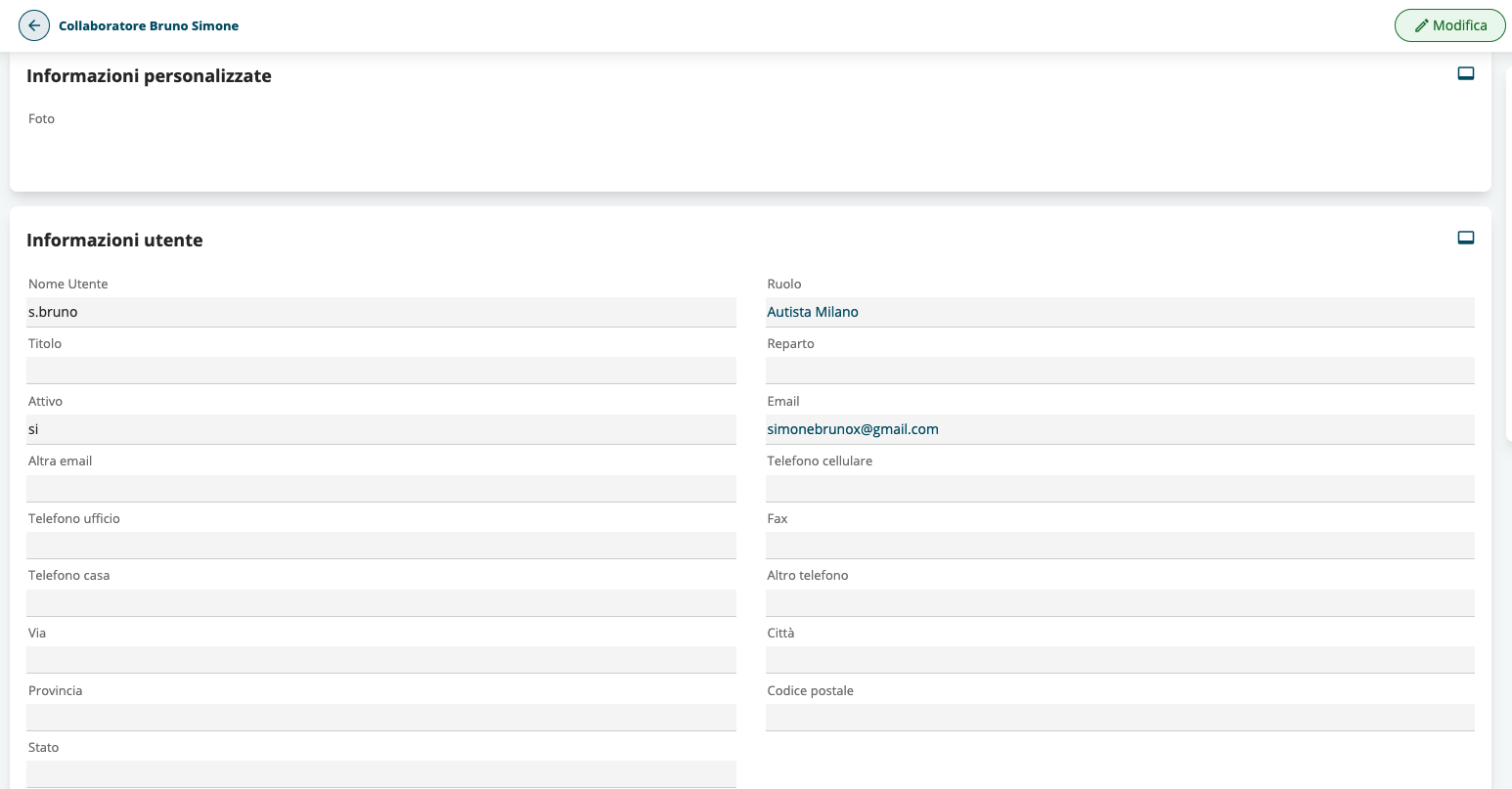Viewport: 1512px width, 789px height.
Task: Click the Collaboratore Bruno Simone title
Action: click(149, 26)
